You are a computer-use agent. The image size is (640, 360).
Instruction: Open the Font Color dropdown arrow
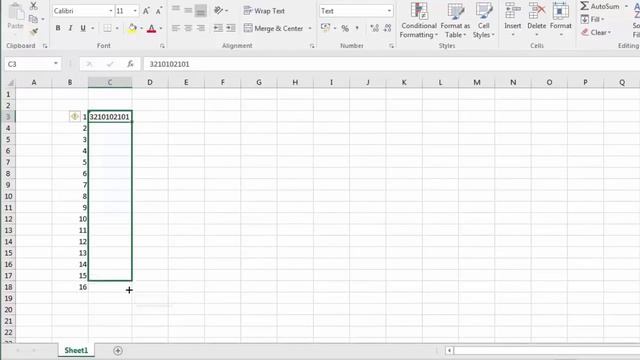[x=161, y=28]
